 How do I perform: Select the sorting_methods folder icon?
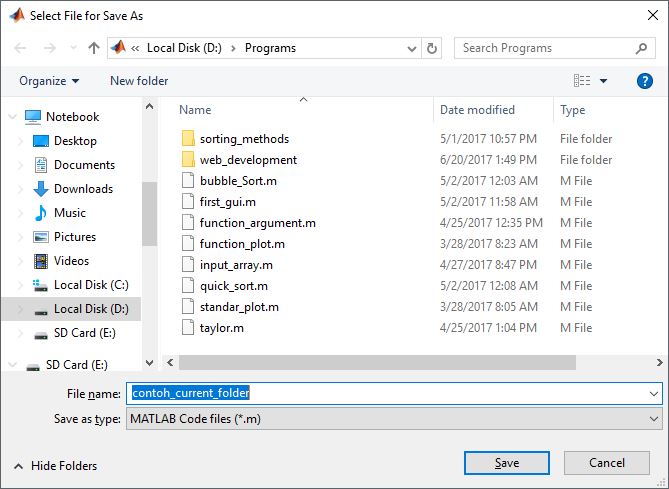click(x=188, y=139)
